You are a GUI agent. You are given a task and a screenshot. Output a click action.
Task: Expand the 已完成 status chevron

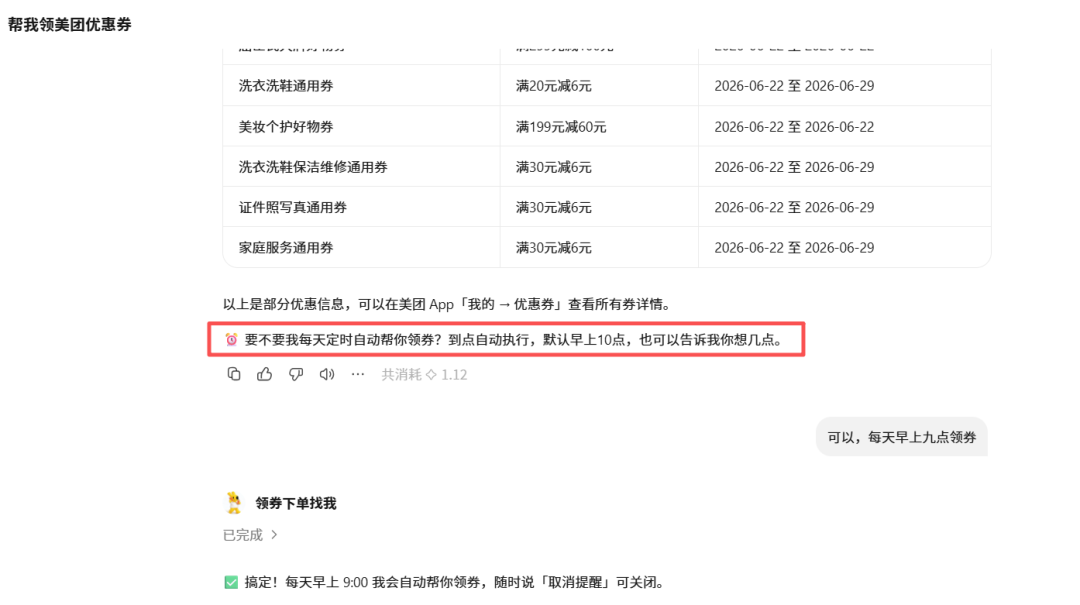coord(274,535)
